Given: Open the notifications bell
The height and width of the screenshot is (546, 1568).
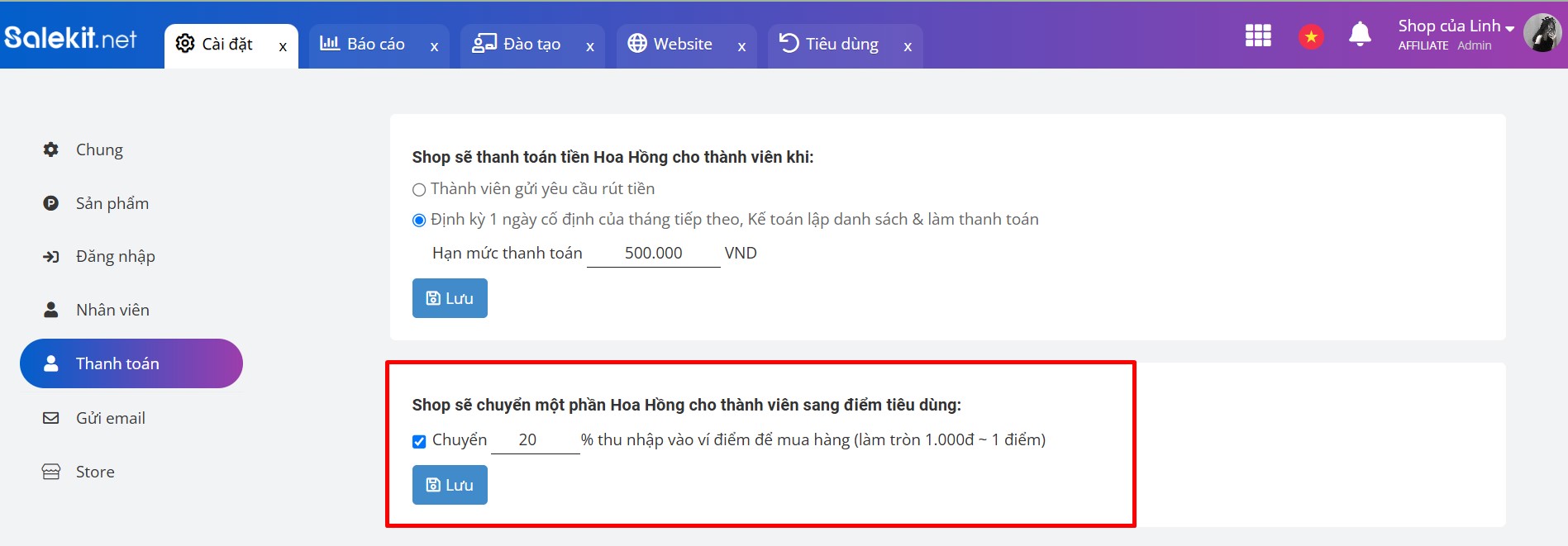Looking at the screenshot, I should [x=1360, y=35].
